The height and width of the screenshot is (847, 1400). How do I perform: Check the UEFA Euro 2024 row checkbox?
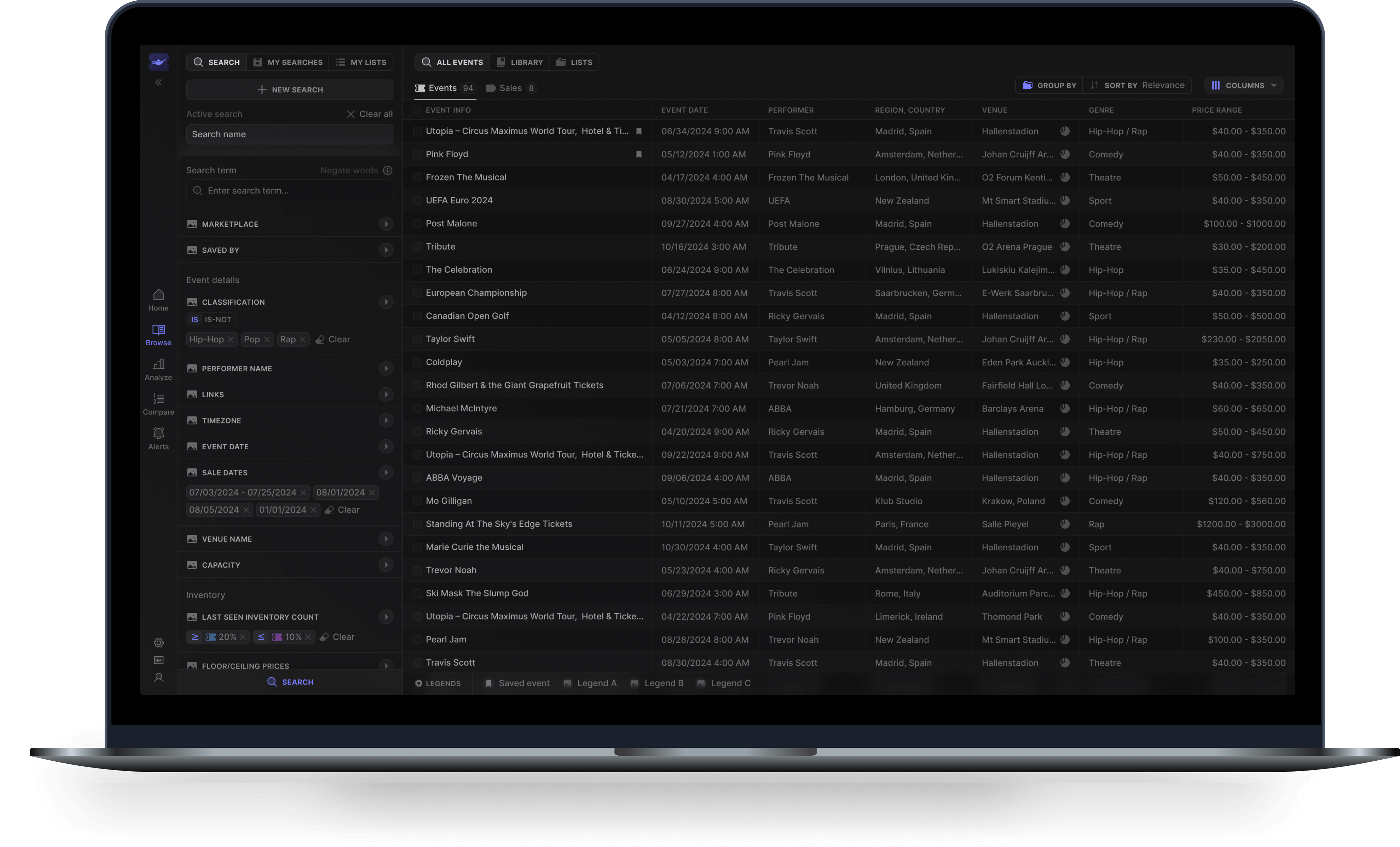[417, 201]
